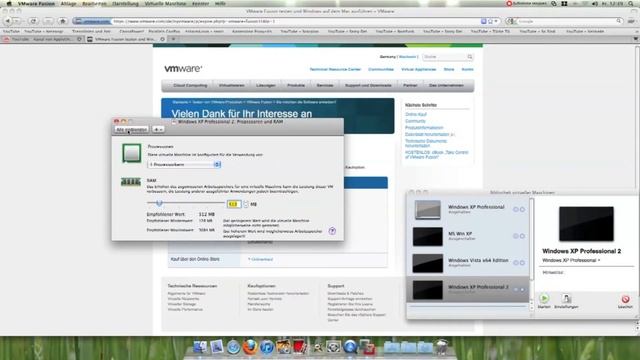Click the Apple menu logo
Screen dimensions: 640x360
(x=9, y=3)
